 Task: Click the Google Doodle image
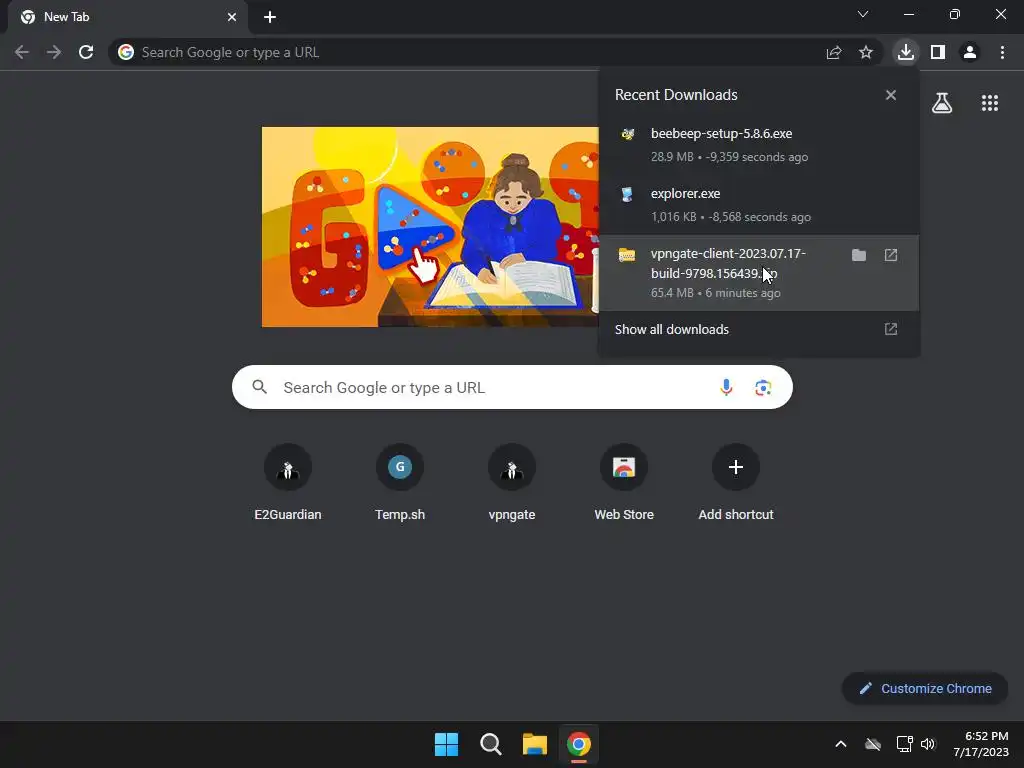click(430, 227)
